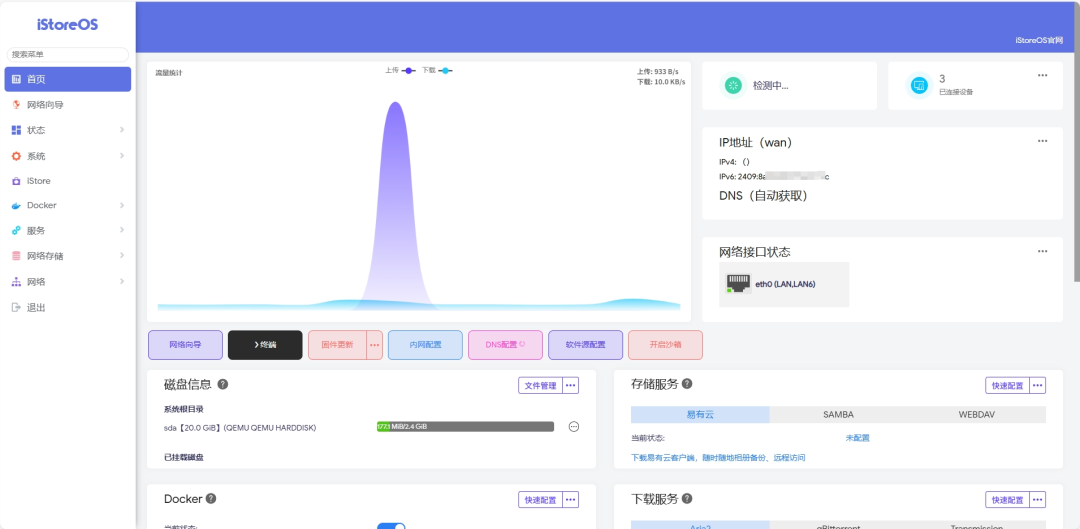Screen dimensions: 1080x529
Task: Click 快速配置 in Docker card
Action: 541,500
